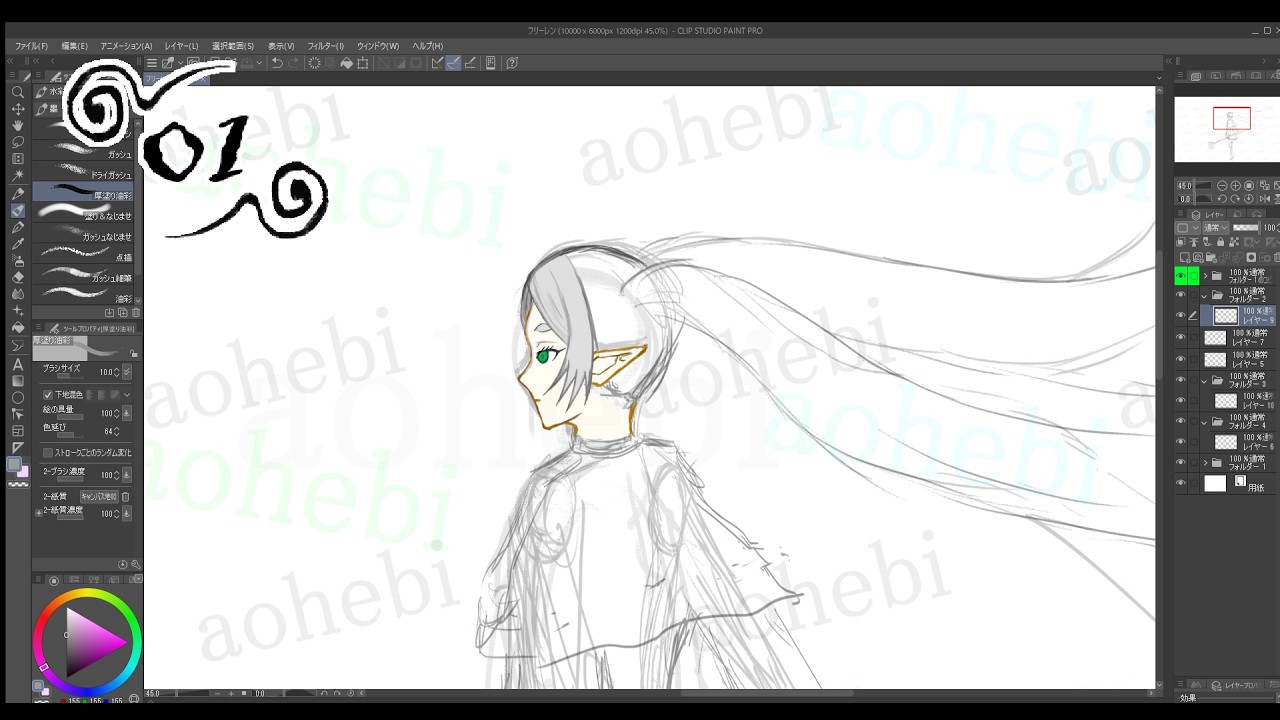The height and width of the screenshot is (720, 1280).
Task: Expand the 2-紙質濃度 plus toggle
Action: pyautogui.click(x=39, y=513)
